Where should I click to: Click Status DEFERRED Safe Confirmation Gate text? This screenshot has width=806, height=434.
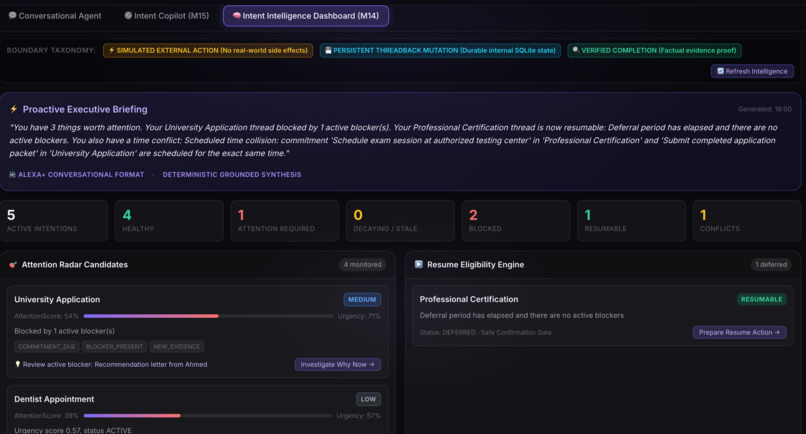[x=485, y=332]
